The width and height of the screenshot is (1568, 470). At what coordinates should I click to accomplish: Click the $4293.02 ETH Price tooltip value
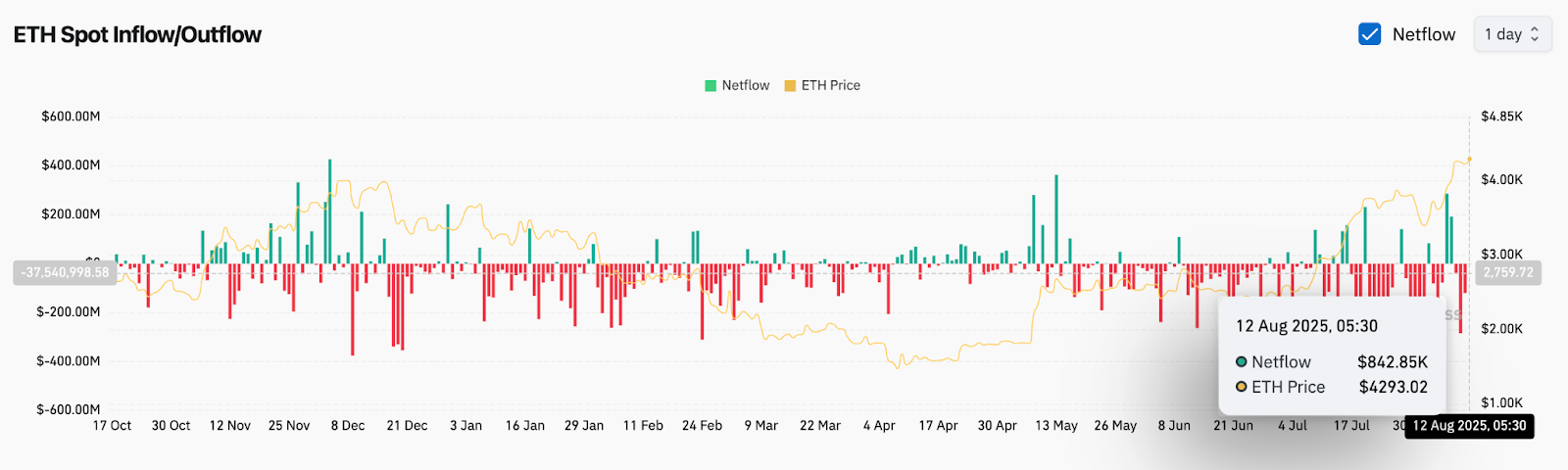1393,388
